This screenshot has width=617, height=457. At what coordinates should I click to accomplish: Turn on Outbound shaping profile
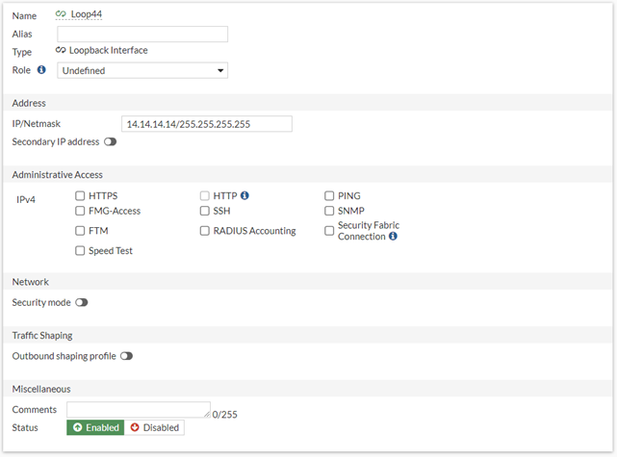point(127,356)
